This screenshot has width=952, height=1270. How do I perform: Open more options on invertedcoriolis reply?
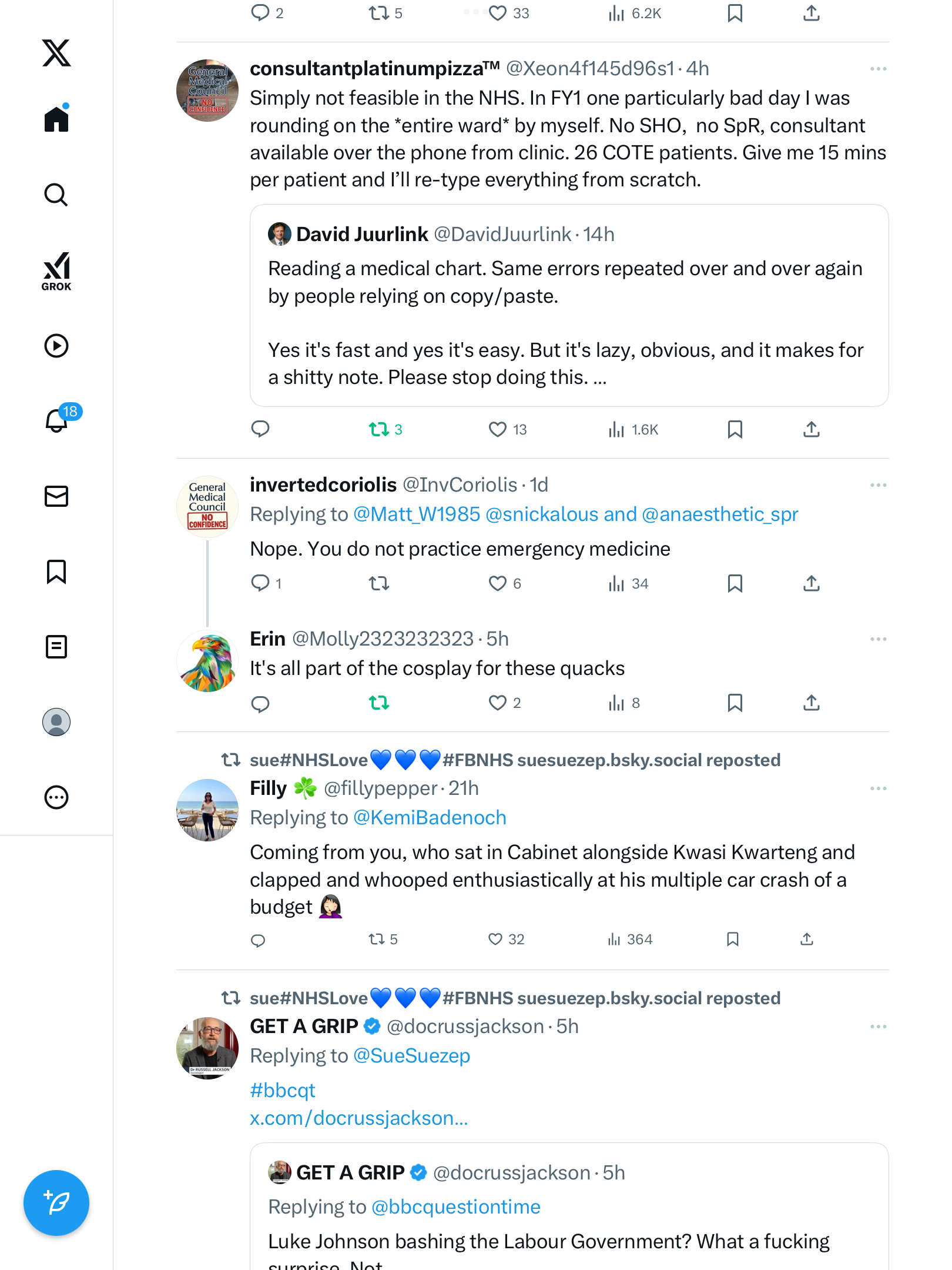coord(878,485)
